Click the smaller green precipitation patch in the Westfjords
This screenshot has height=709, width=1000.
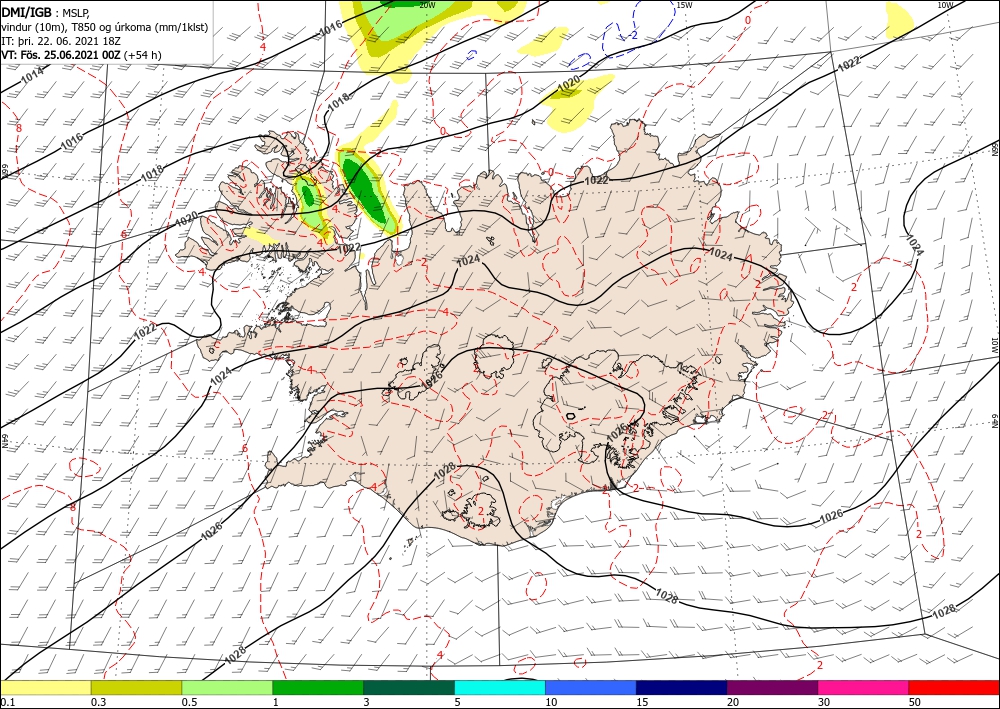coord(308,193)
